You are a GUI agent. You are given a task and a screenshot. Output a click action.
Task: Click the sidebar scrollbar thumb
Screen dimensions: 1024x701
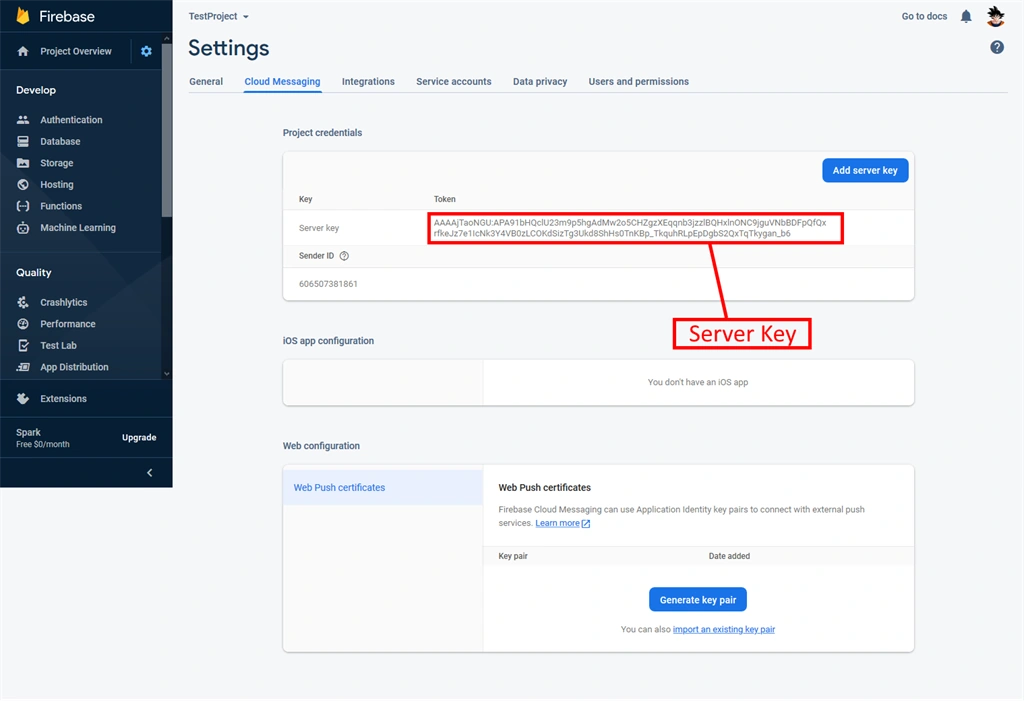167,129
